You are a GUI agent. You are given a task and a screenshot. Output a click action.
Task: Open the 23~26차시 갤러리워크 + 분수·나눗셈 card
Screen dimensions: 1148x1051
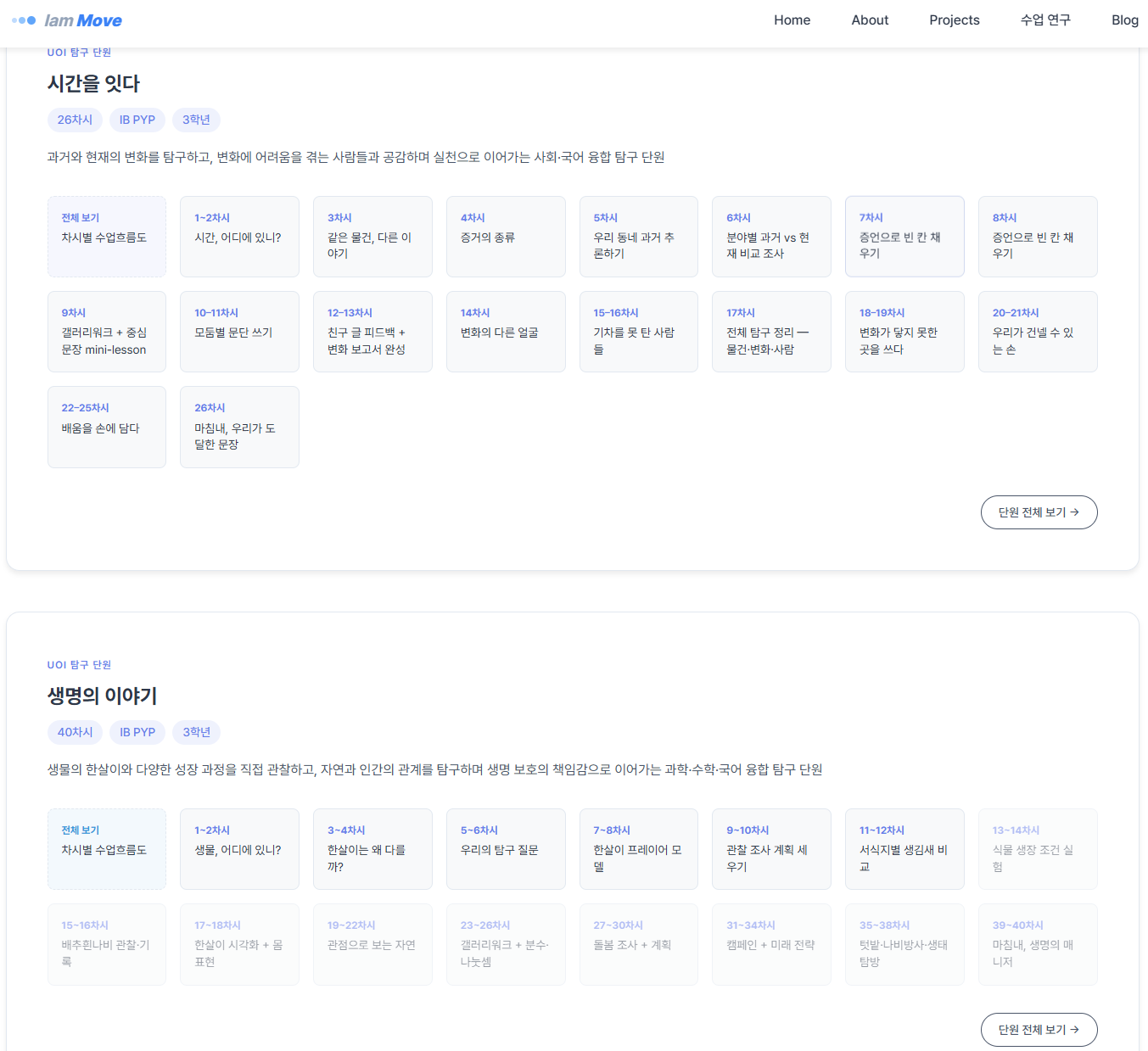[x=506, y=944]
